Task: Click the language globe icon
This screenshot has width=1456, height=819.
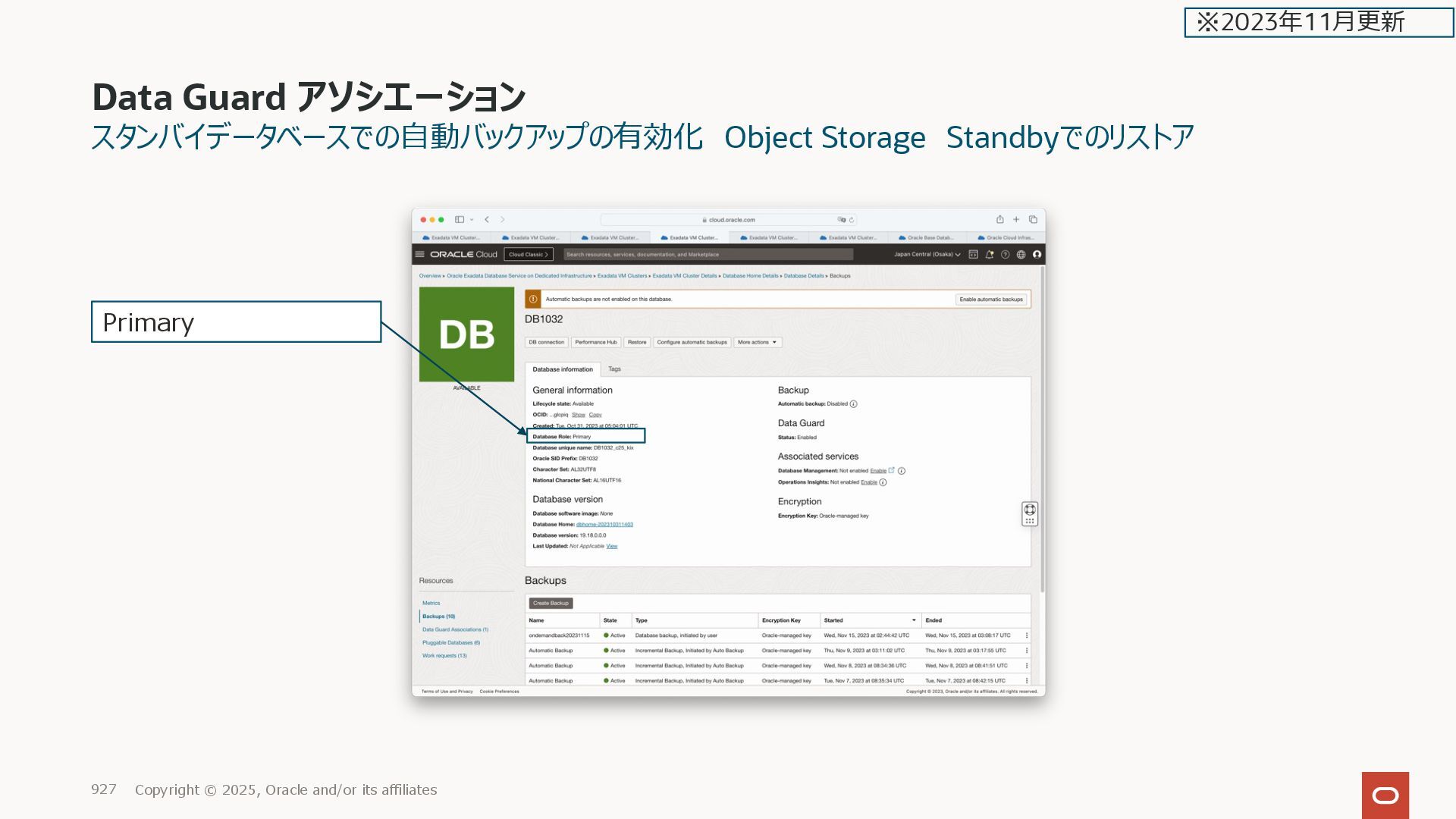Action: (1021, 255)
